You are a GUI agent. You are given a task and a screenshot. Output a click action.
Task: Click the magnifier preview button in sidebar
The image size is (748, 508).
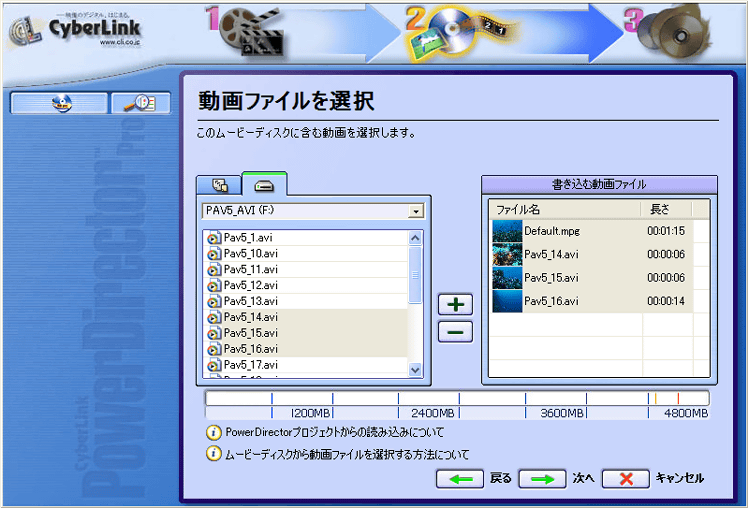141,103
